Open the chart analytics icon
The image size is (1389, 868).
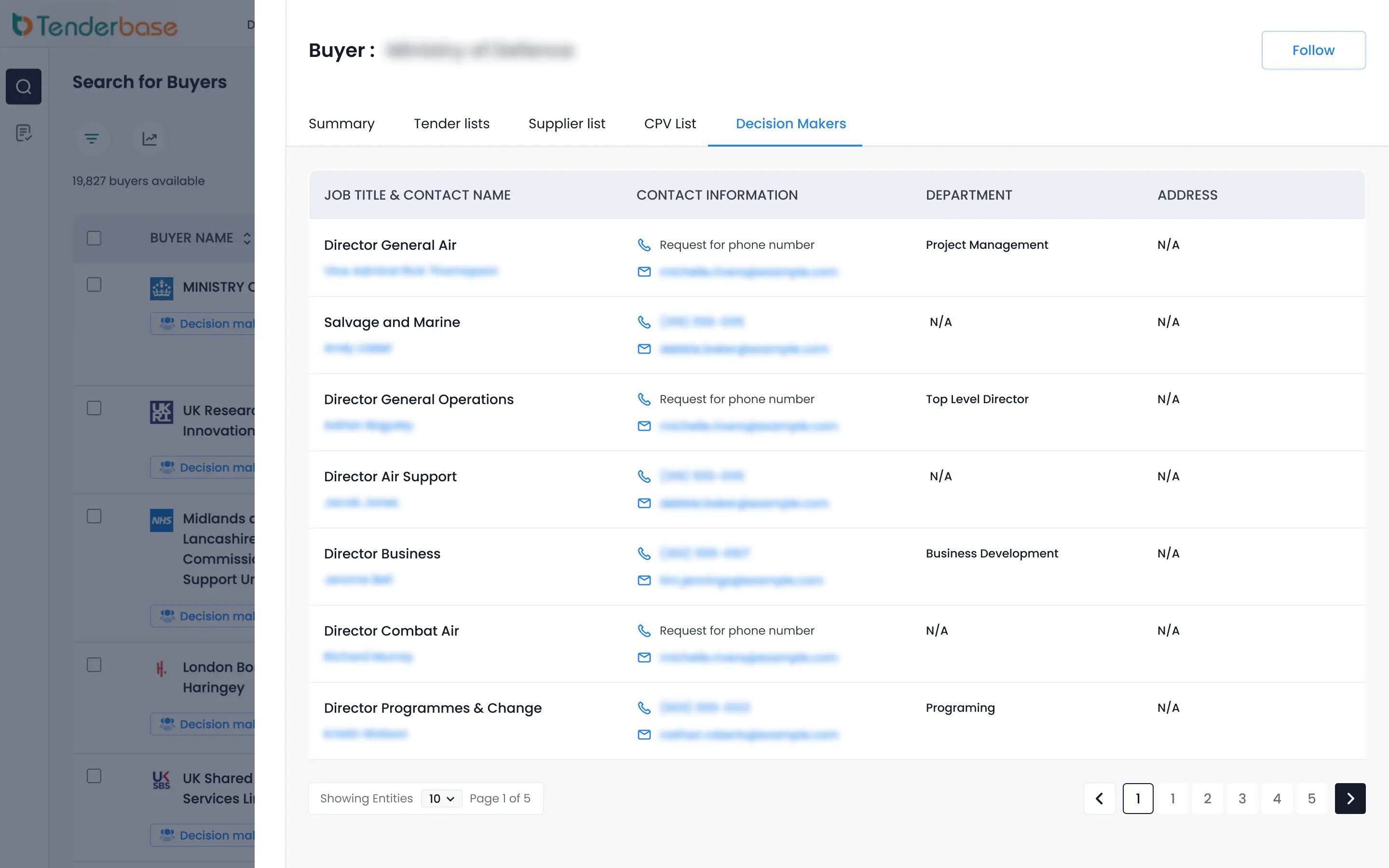pyautogui.click(x=150, y=139)
